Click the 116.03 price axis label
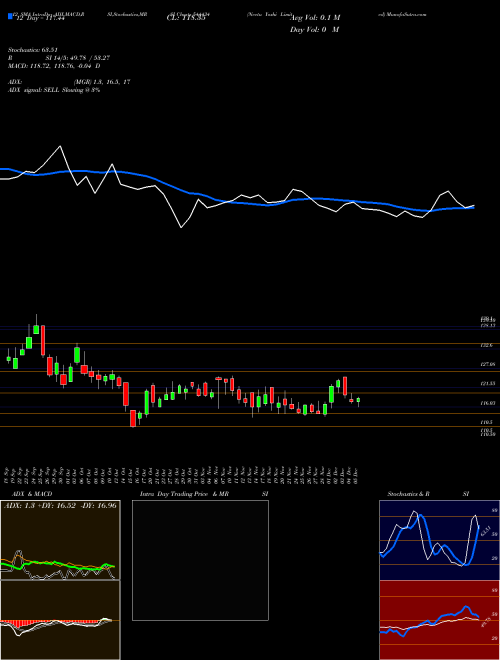500x660 pixels. click(x=488, y=403)
